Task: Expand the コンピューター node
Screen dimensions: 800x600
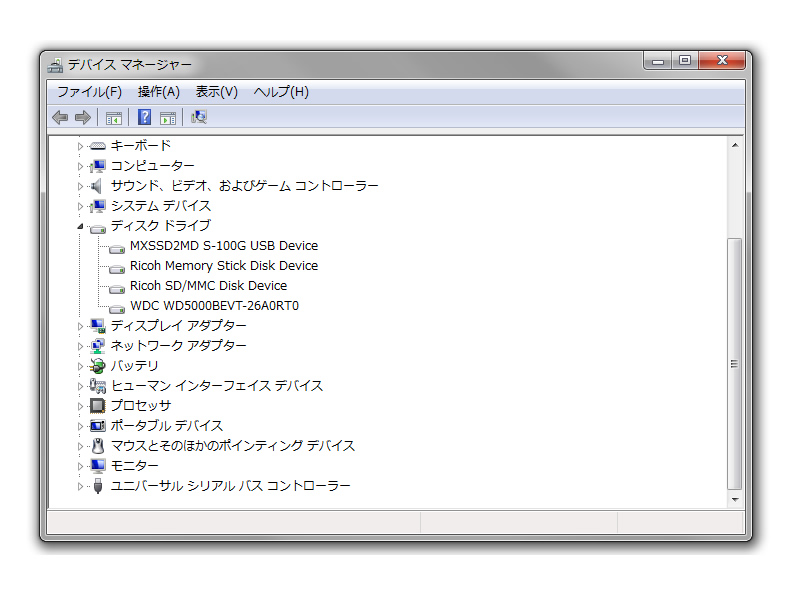Action: click(80, 166)
